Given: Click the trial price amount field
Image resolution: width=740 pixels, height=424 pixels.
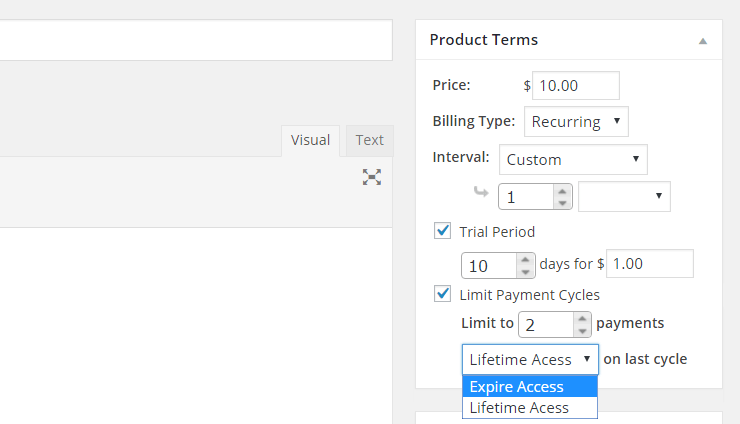Looking at the screenshot, I should pyautogui.click(x=650, y=263).
